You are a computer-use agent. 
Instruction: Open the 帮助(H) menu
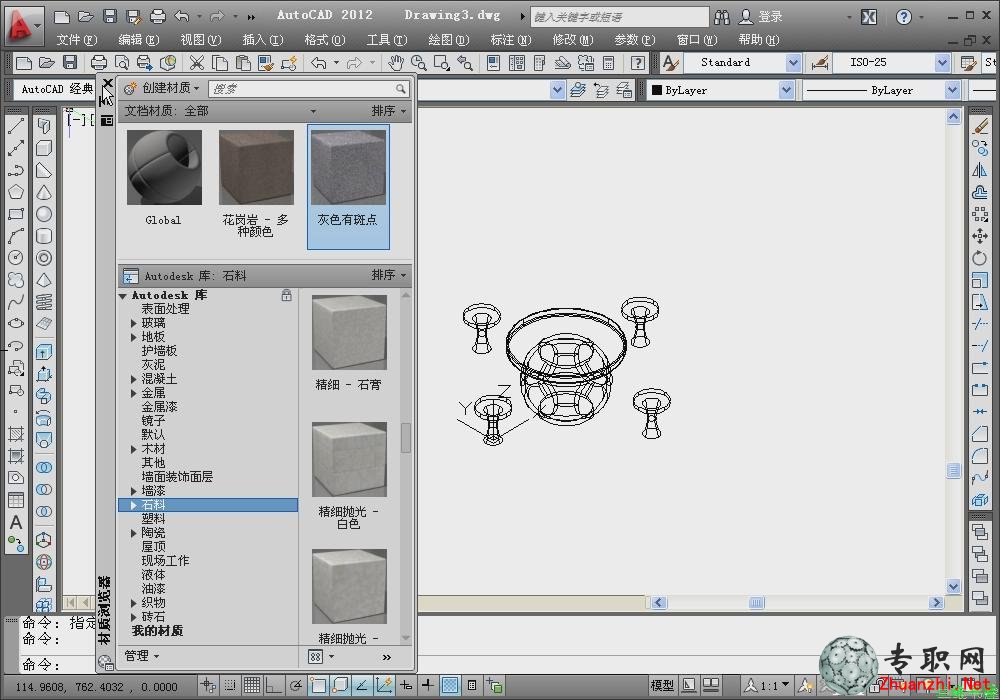759,40
